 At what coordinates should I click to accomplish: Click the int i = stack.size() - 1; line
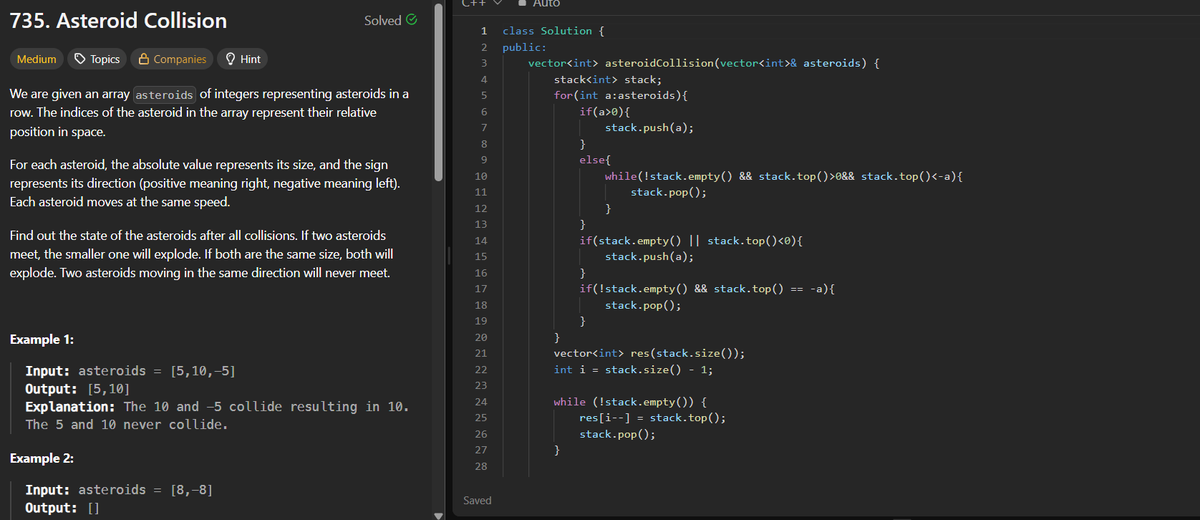pyautogui.click(x=634, y=369)
